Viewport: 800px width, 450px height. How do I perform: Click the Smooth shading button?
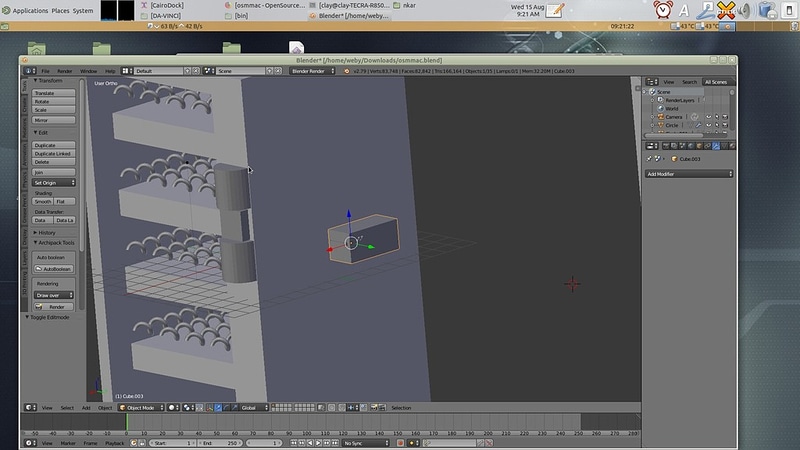(43, 202)
